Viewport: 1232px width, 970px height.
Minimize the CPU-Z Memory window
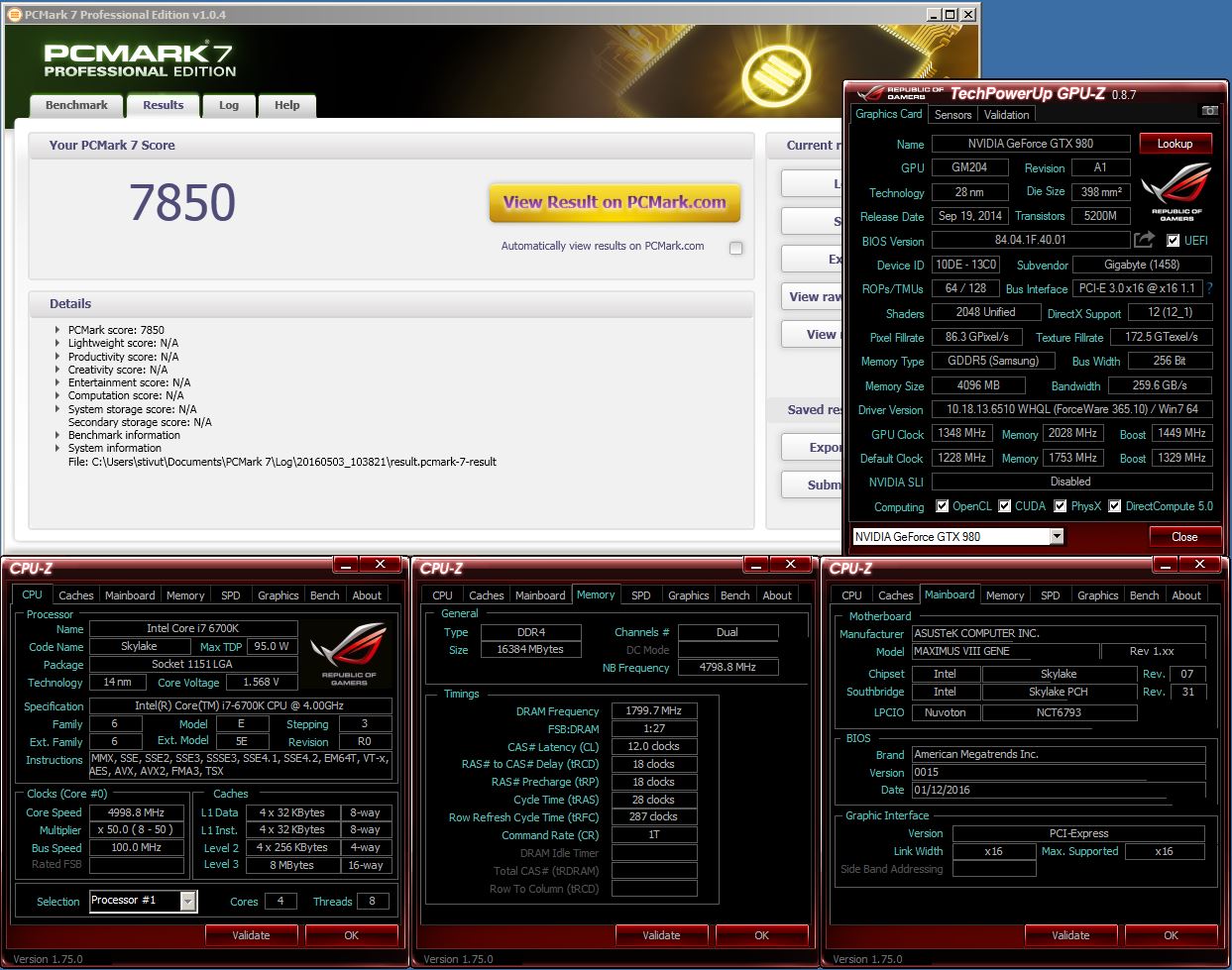click(x=755, y=564)
